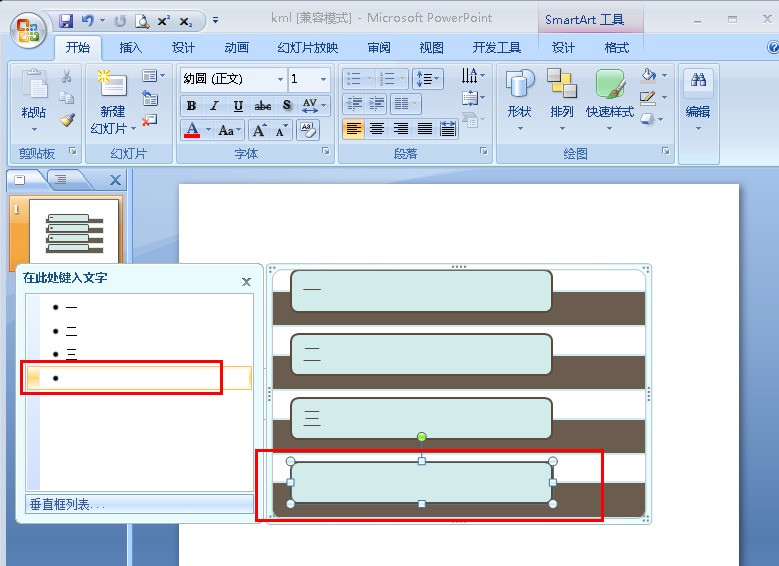Toggle Bold formatting

pyautogui.click(x=191, y=105)
